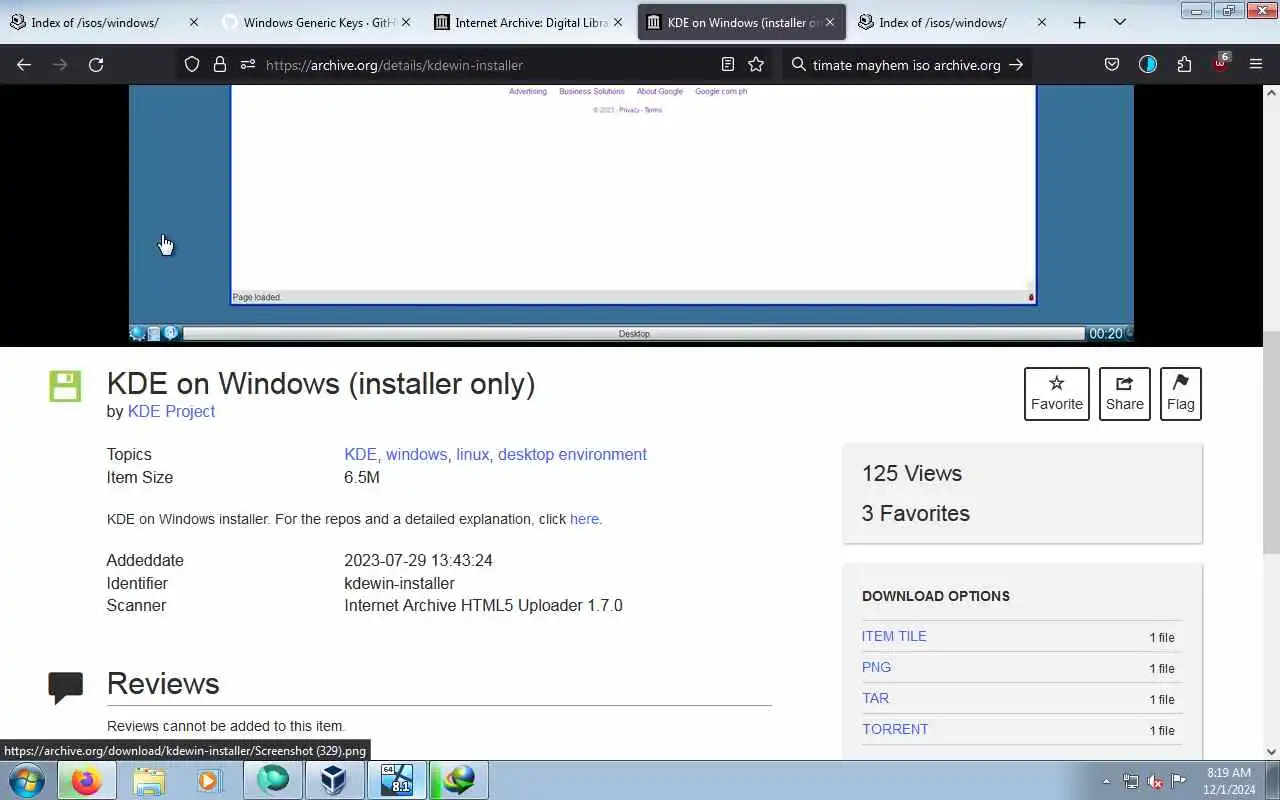Open desktop environment topic link
The height and width of the screenshot is (800, 1280).
572,454
